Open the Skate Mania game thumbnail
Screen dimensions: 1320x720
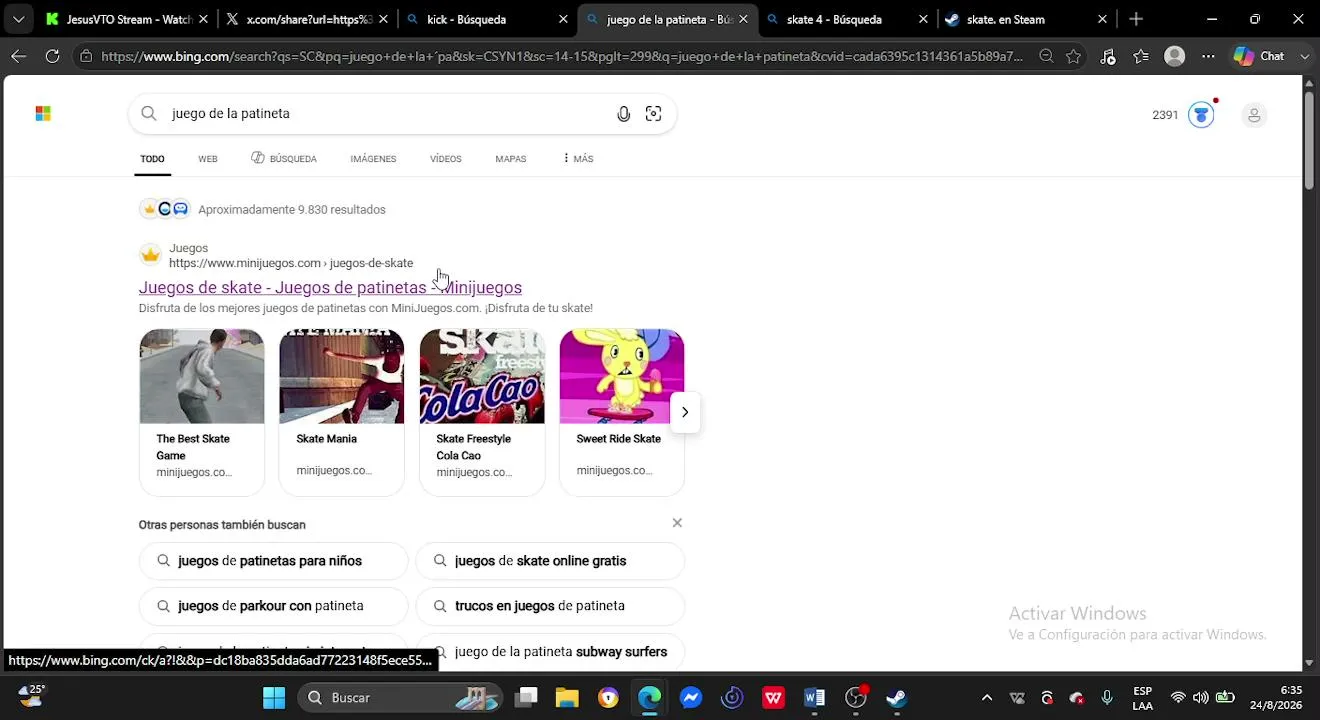tap(342, 376)
